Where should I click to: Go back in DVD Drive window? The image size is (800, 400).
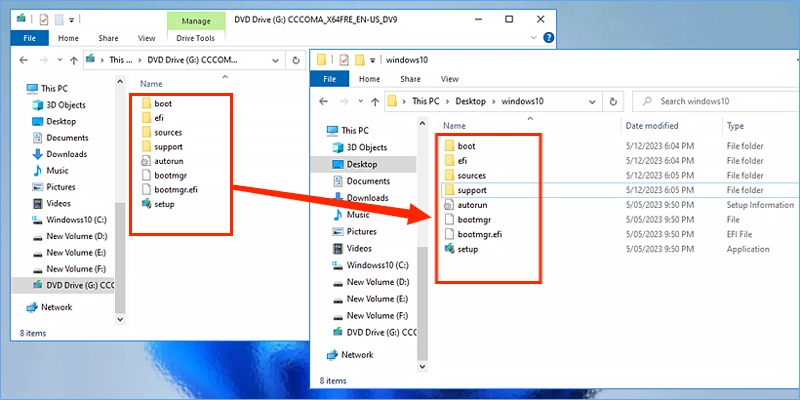(x=23, y=60)
